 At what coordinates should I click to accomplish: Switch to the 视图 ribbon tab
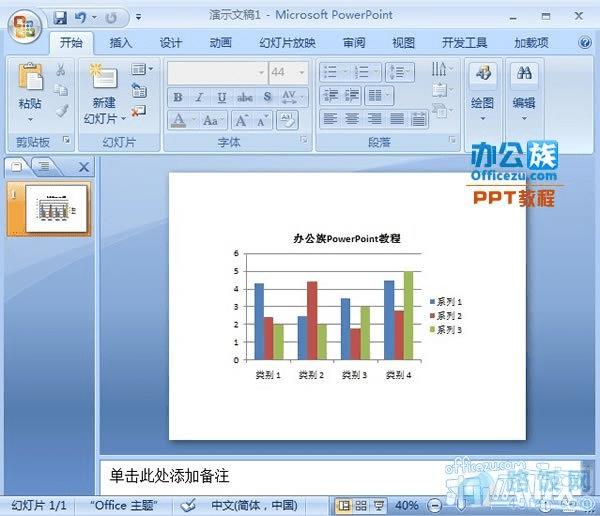point(403,42)
